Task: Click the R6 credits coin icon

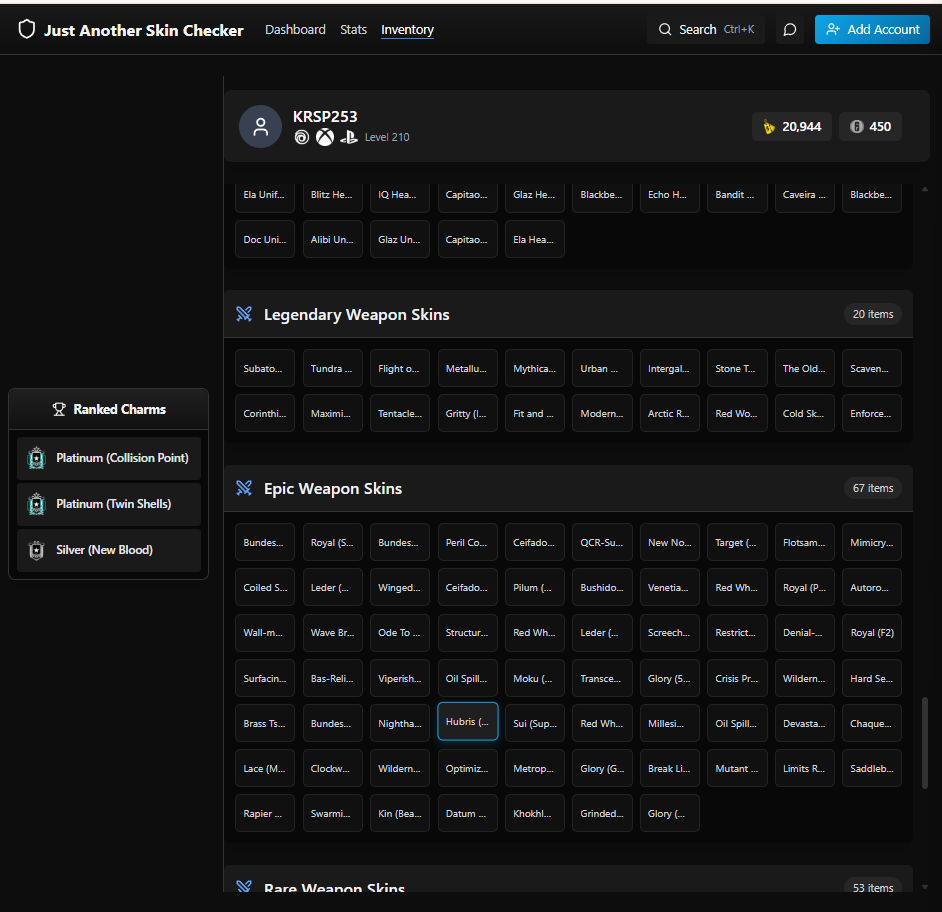Action: (857, 127)
